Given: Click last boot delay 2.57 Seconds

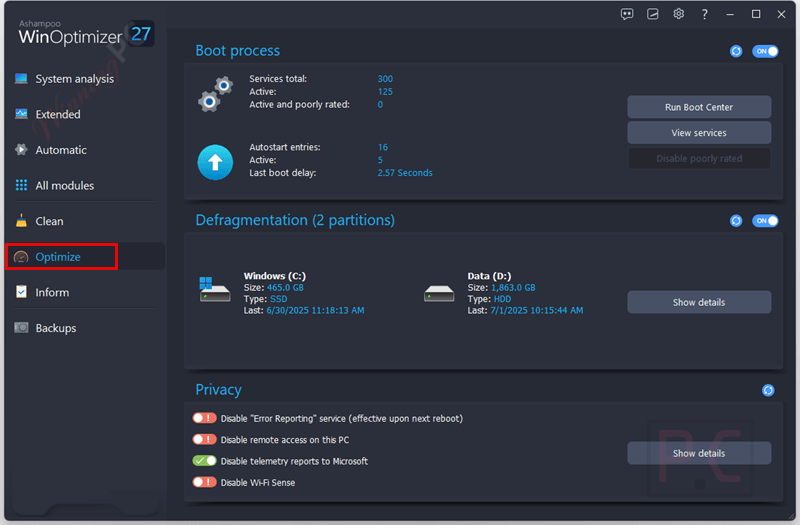Looking at the screenshot, I should [x=405, y=172].
